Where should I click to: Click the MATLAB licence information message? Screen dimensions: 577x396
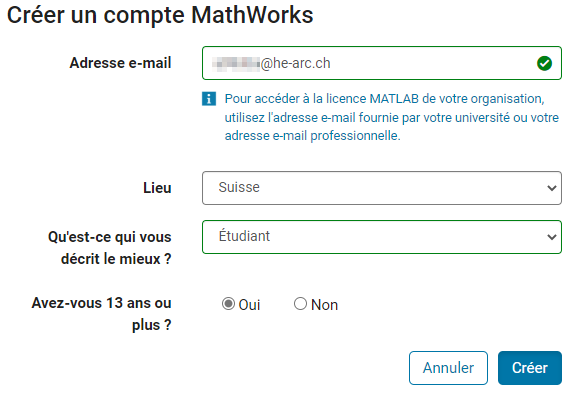coord(392,117)
